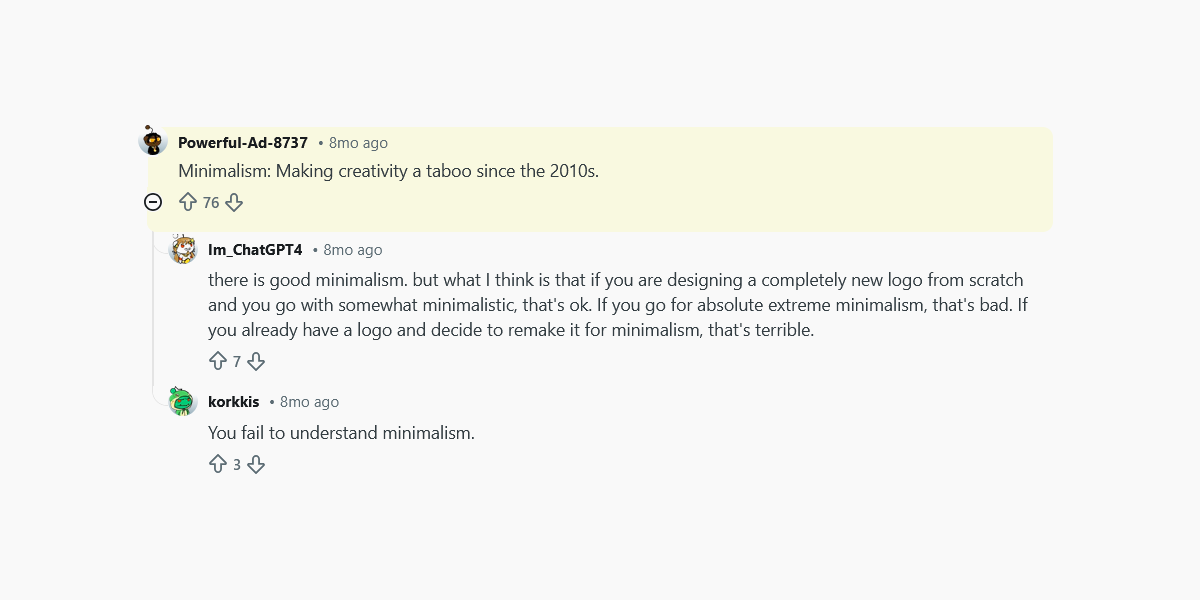Click the 76 vote count

(x=211, y=202)
